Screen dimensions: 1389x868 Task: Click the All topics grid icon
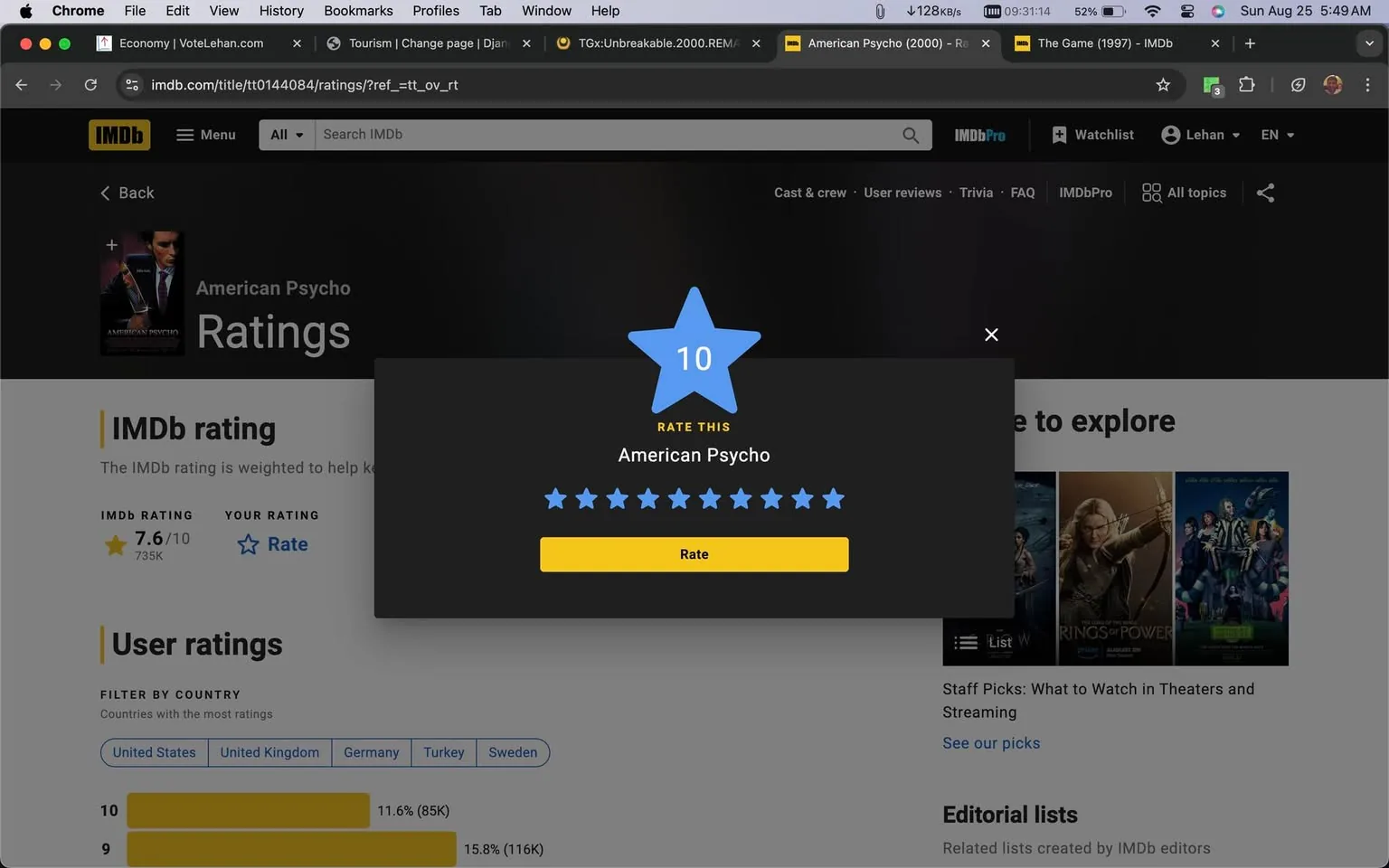tap(1150, 193)
